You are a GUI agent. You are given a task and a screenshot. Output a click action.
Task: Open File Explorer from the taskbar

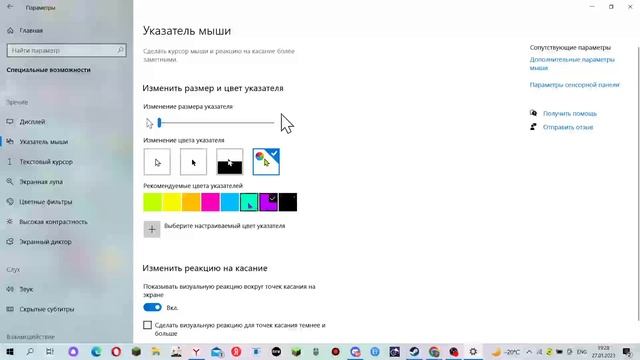[x=156, y=351]
